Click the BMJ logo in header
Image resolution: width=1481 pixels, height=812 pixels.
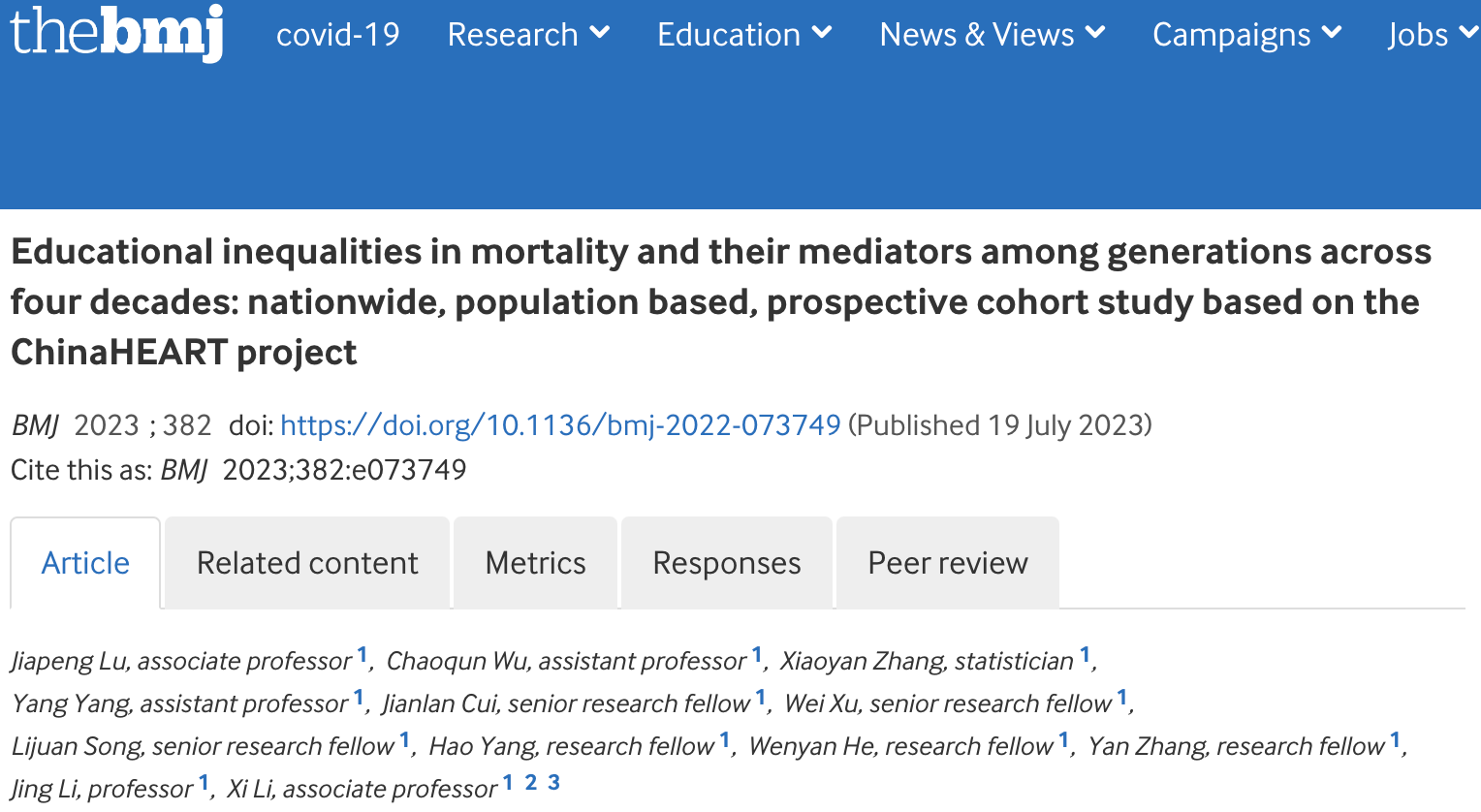point(116,33)
